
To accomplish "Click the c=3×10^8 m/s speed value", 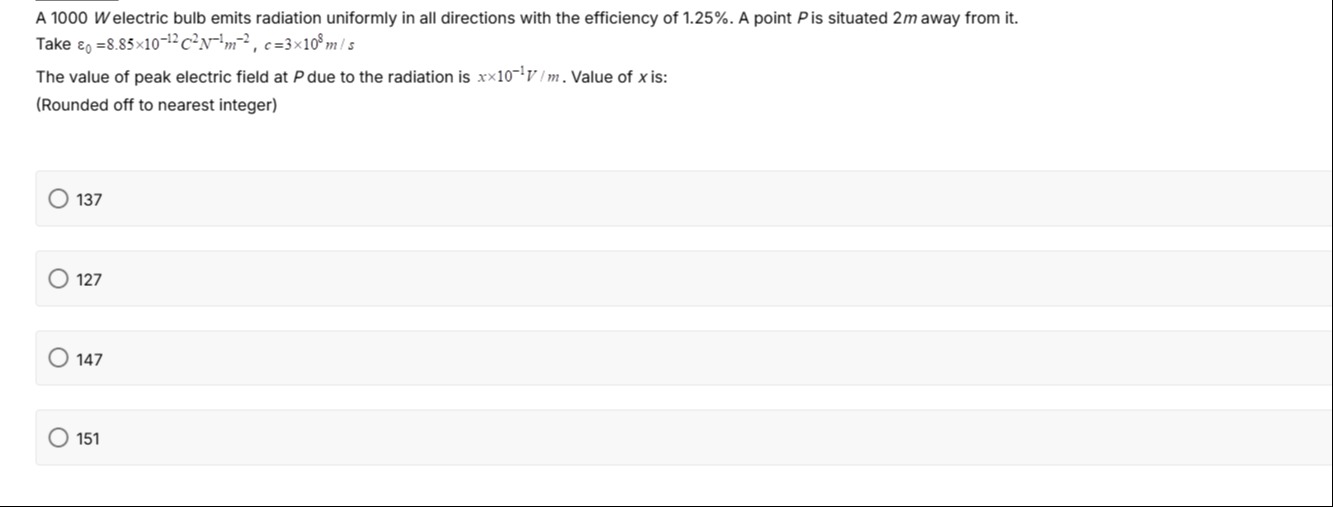I will pos(310,45).
